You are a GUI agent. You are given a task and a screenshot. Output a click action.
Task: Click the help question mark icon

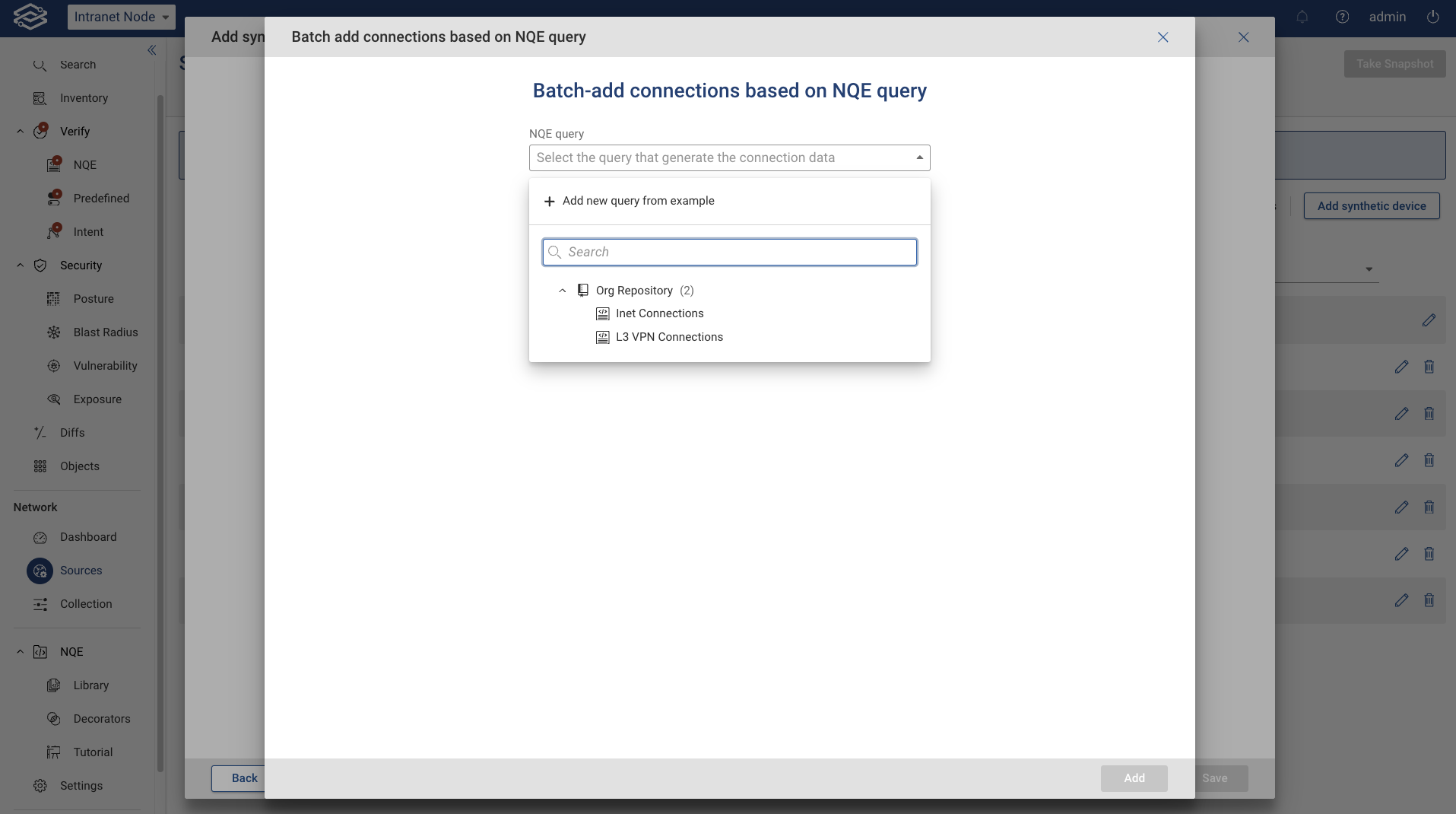coord(1342,17)
